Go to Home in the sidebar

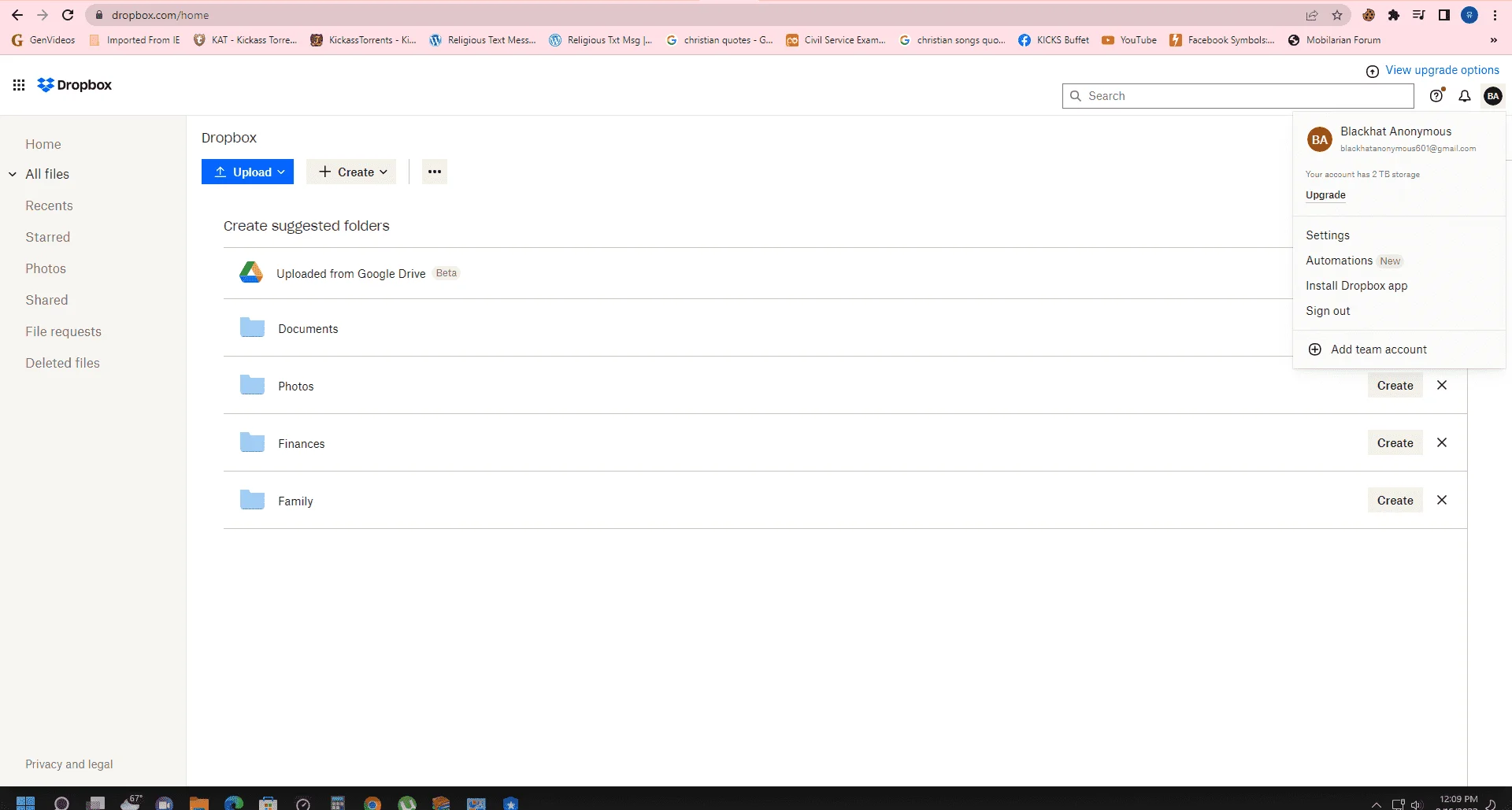pos(43,144)
